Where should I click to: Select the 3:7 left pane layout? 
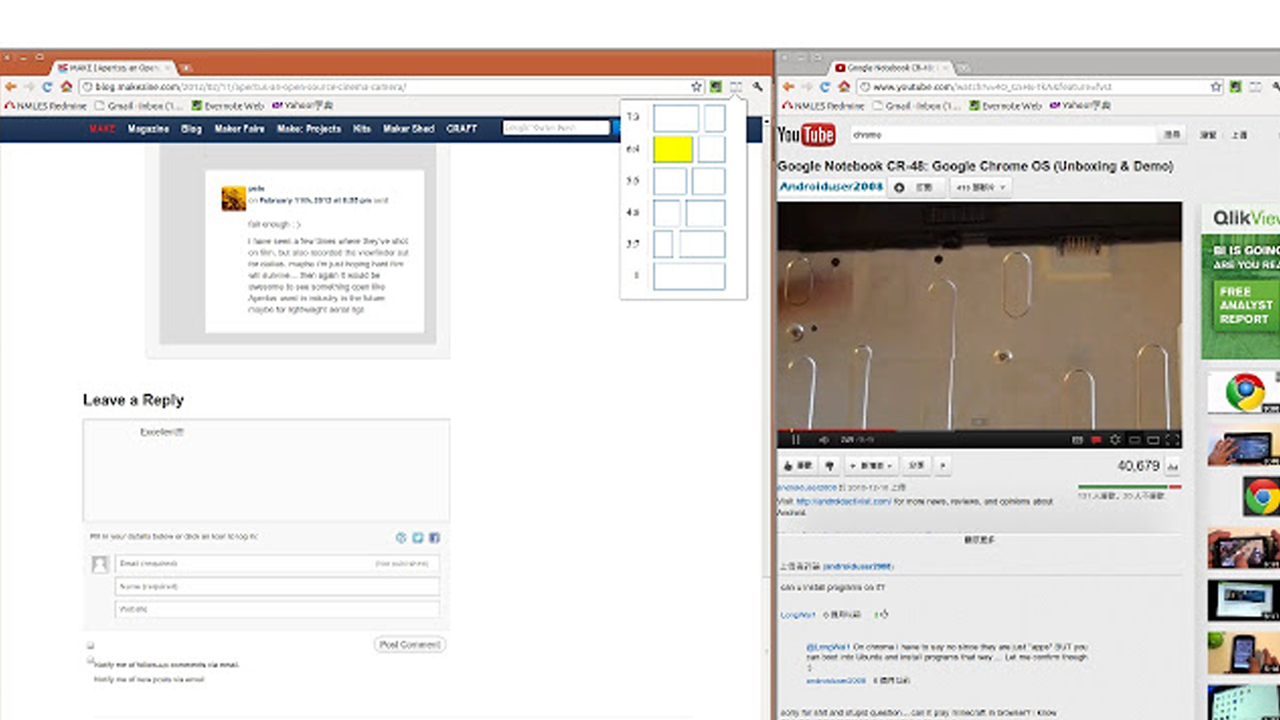pos(663,244)
